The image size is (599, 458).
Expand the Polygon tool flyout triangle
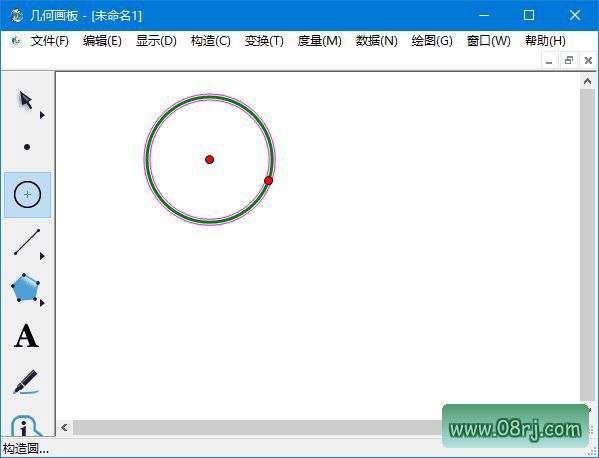tap(42, 303)
